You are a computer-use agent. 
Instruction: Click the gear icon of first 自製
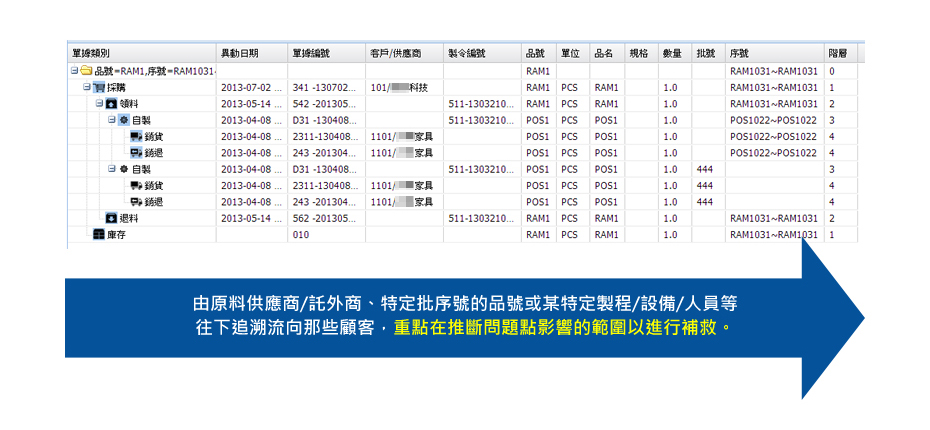[124, 120]
